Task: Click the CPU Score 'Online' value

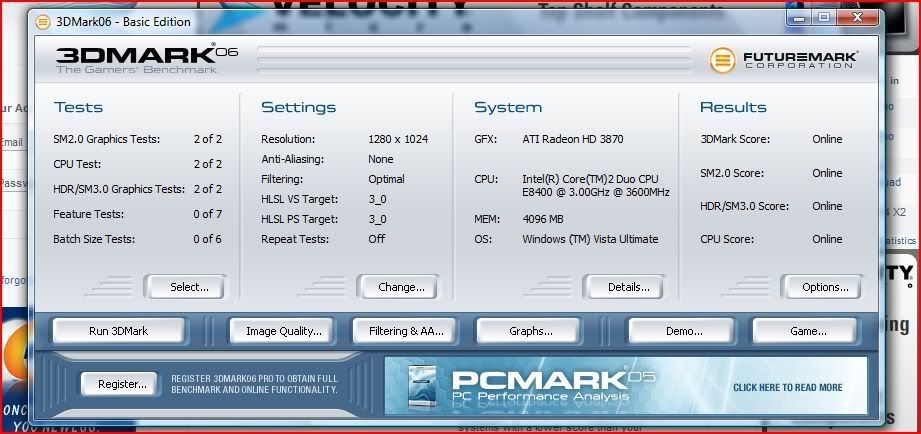Action: tap(827, 239)
